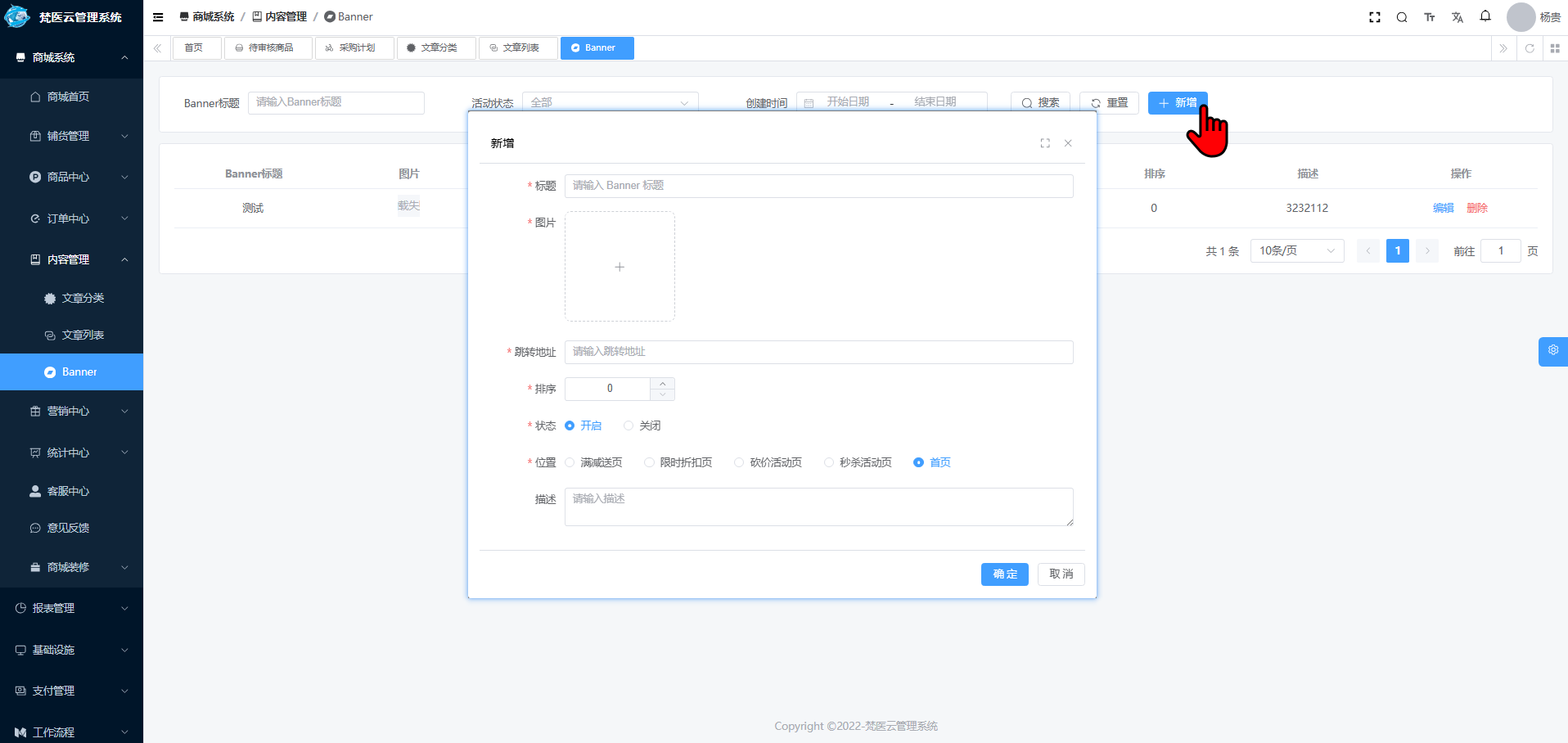Click the plus icon to upload Banner image

point(620,267)
